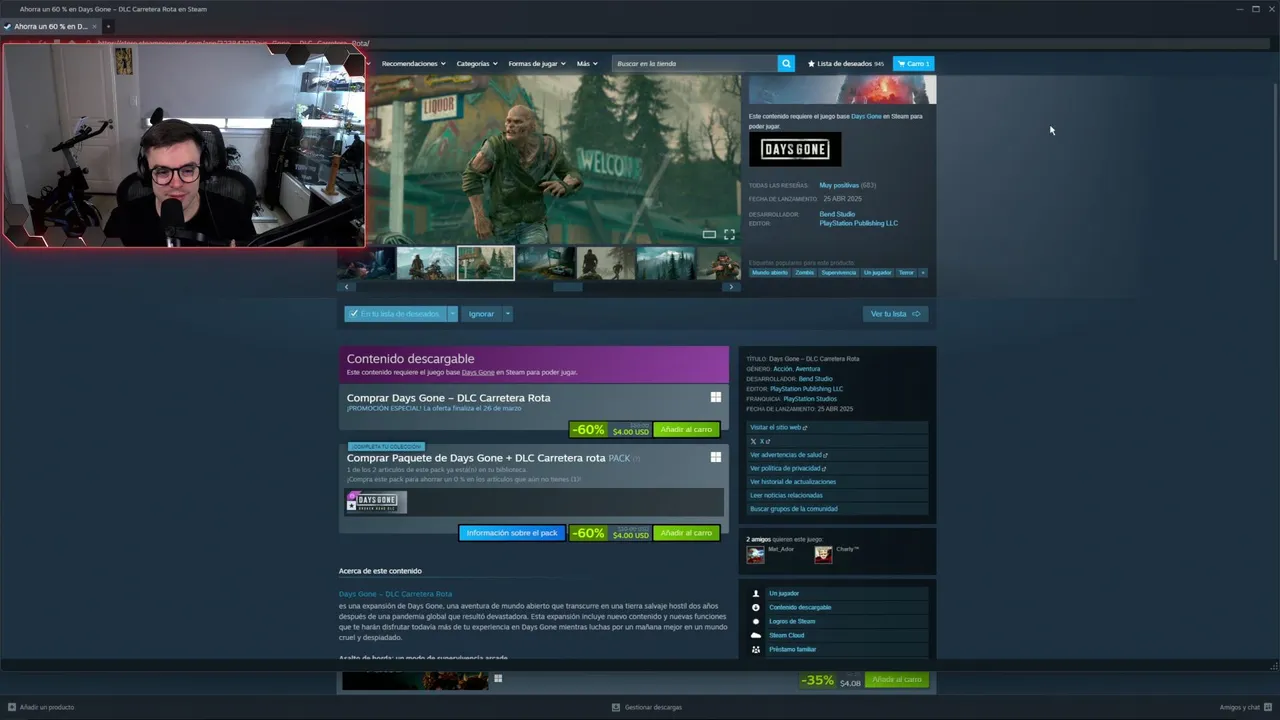The image size is (1280, 720).
Task: Click Ver advertencias de salud link
Action: click(789, 455)
